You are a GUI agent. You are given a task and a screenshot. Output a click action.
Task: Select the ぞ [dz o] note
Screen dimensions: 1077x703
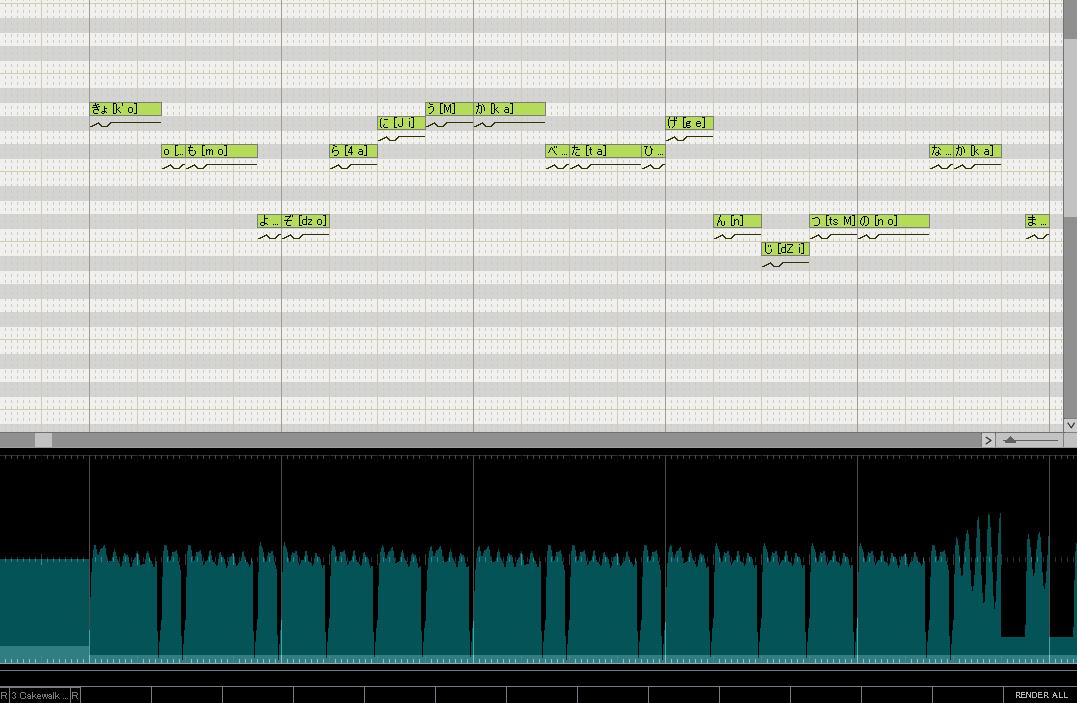tap(306, 221)
